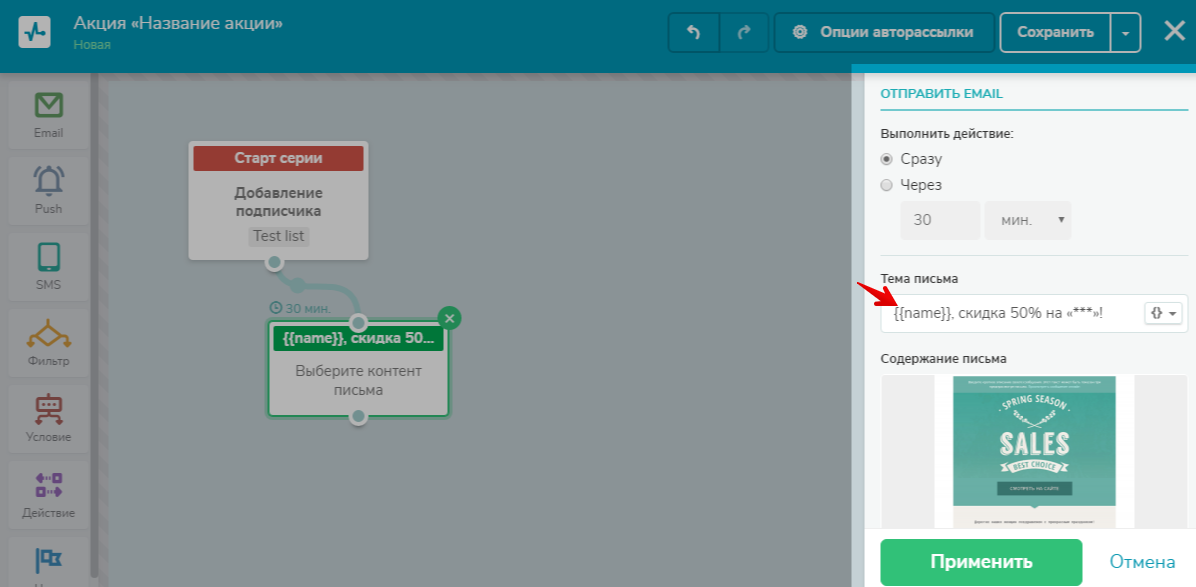Click the 30 мин. delay label
The image size is (1196, 587).
301,308
